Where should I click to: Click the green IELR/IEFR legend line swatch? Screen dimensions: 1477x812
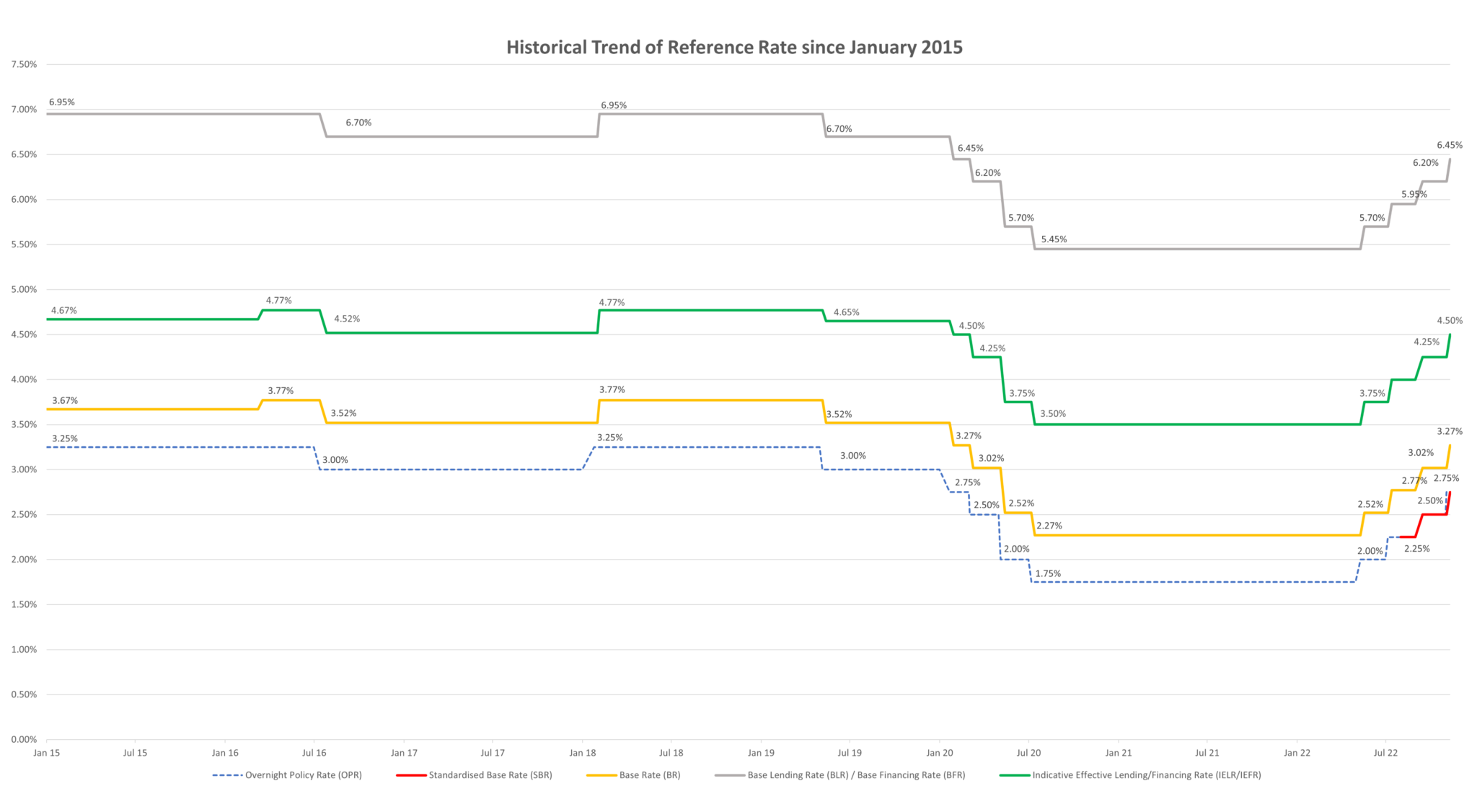[1014, 775]
